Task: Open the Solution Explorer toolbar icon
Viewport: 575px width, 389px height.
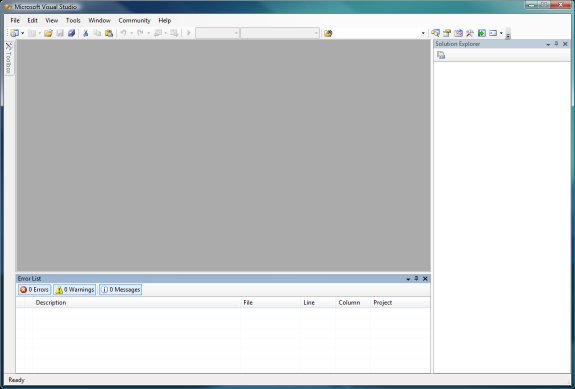Action: (435, 33)
